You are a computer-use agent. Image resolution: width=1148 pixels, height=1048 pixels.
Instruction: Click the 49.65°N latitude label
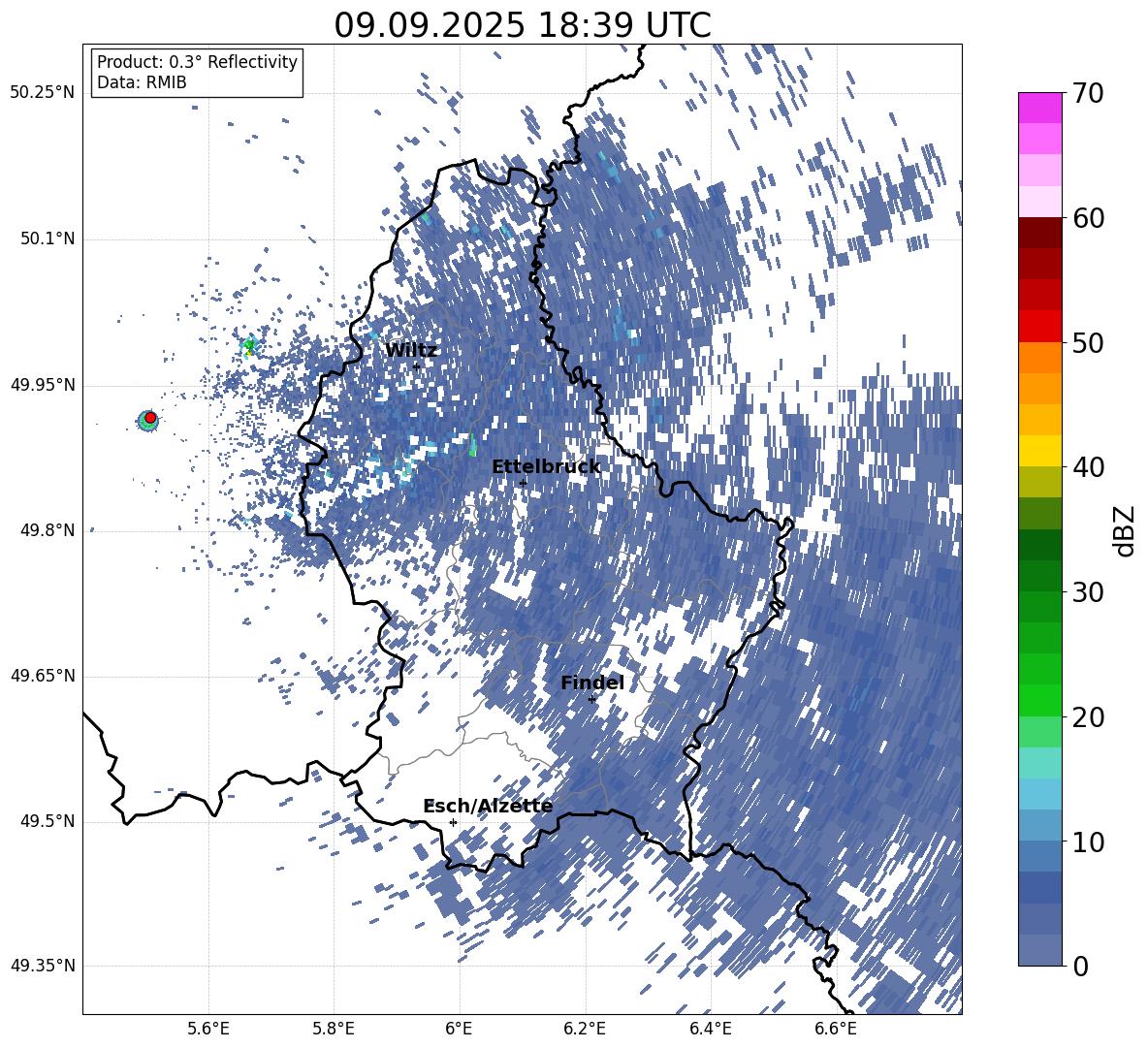43,676
